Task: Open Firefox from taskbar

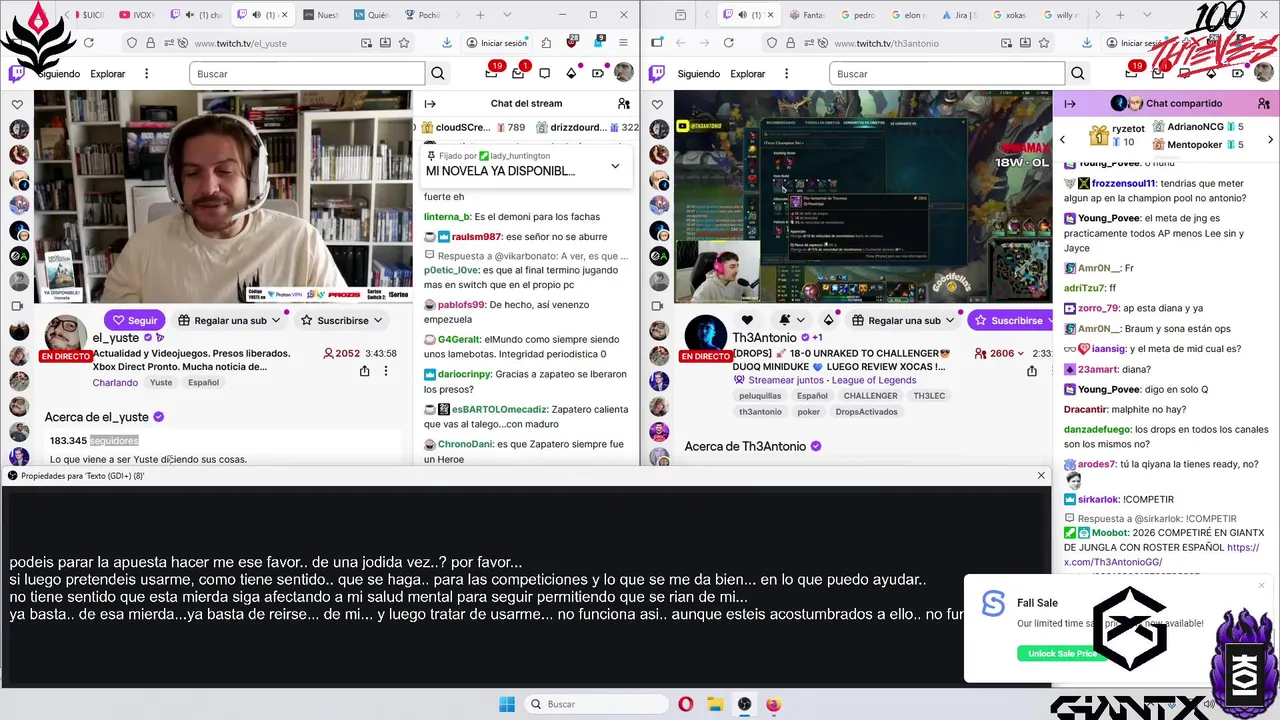Action: (x=774, y=704)
